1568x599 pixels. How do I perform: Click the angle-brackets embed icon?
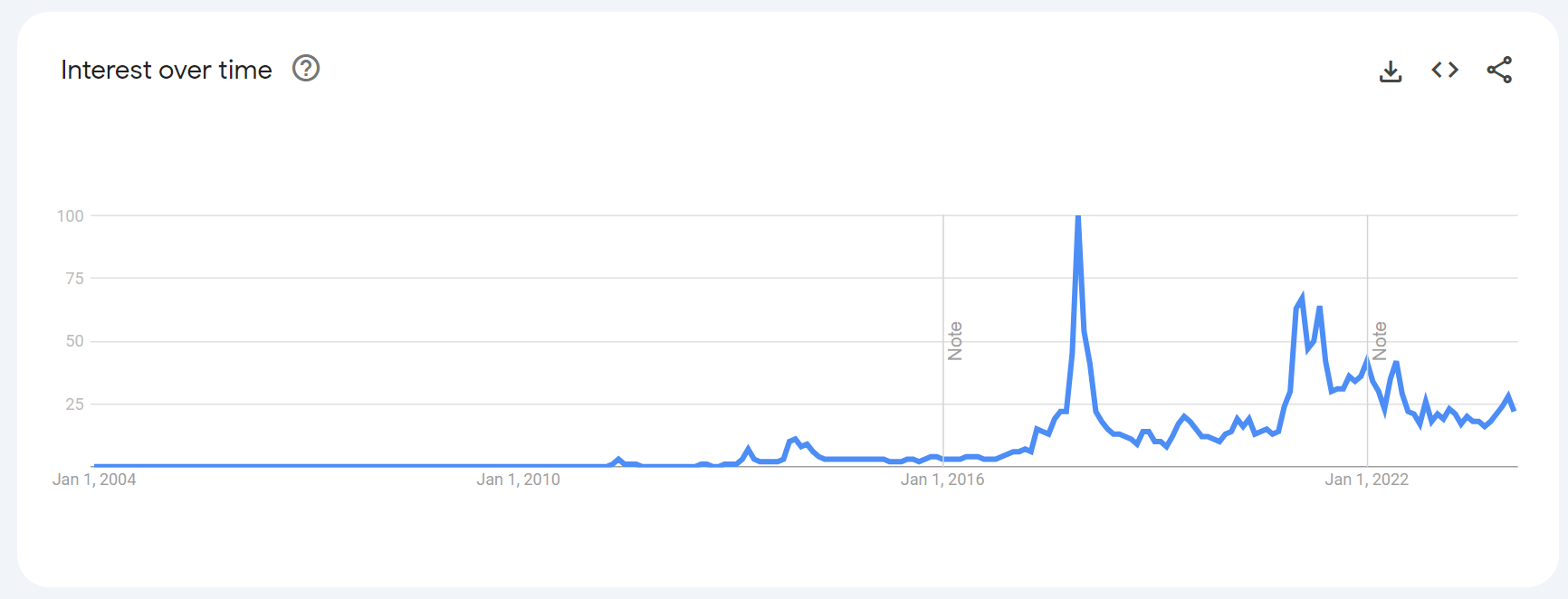point(1445,69)
